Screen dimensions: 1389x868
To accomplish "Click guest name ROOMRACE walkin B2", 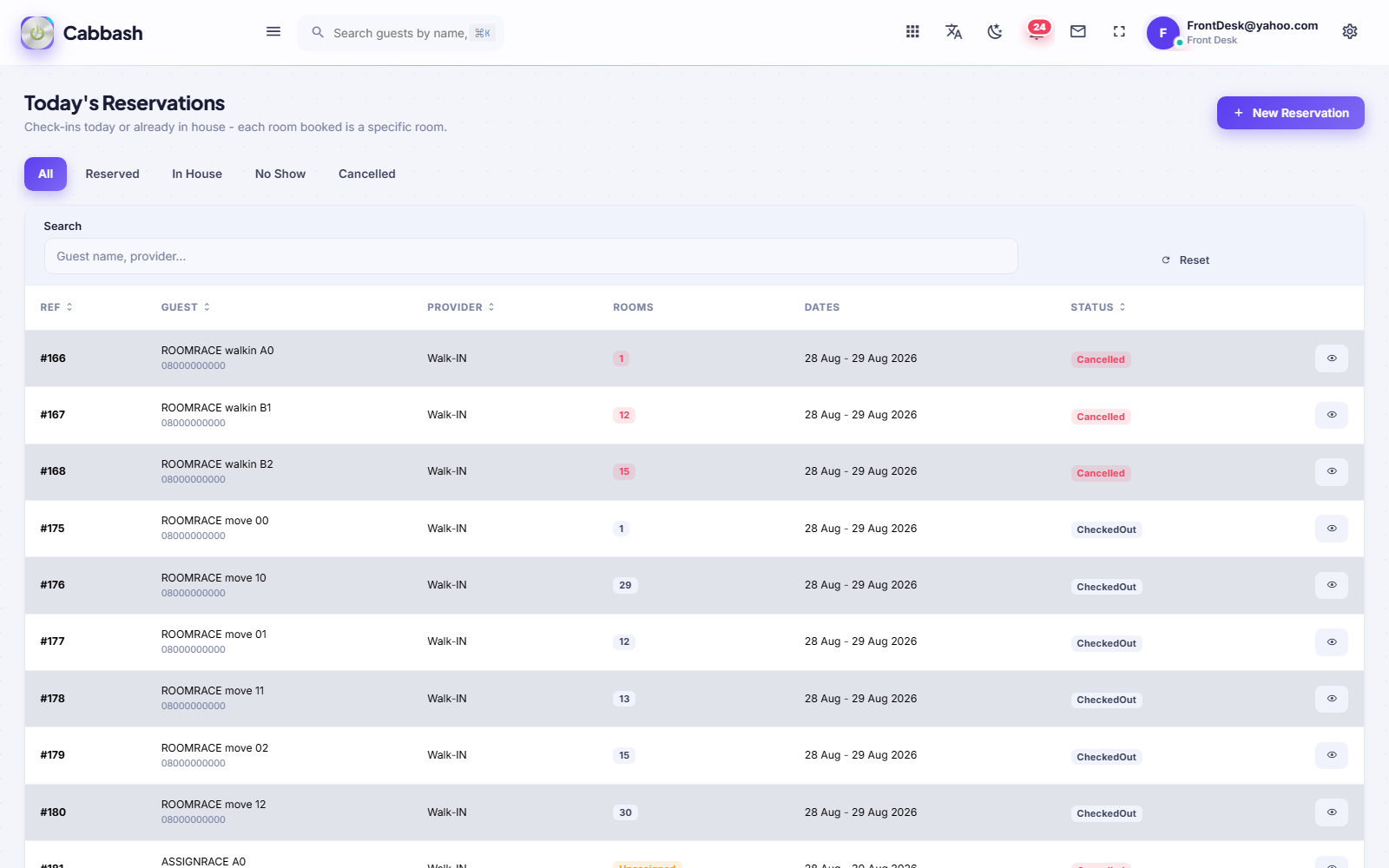I will pyautogui.click(x=217, y=464).
